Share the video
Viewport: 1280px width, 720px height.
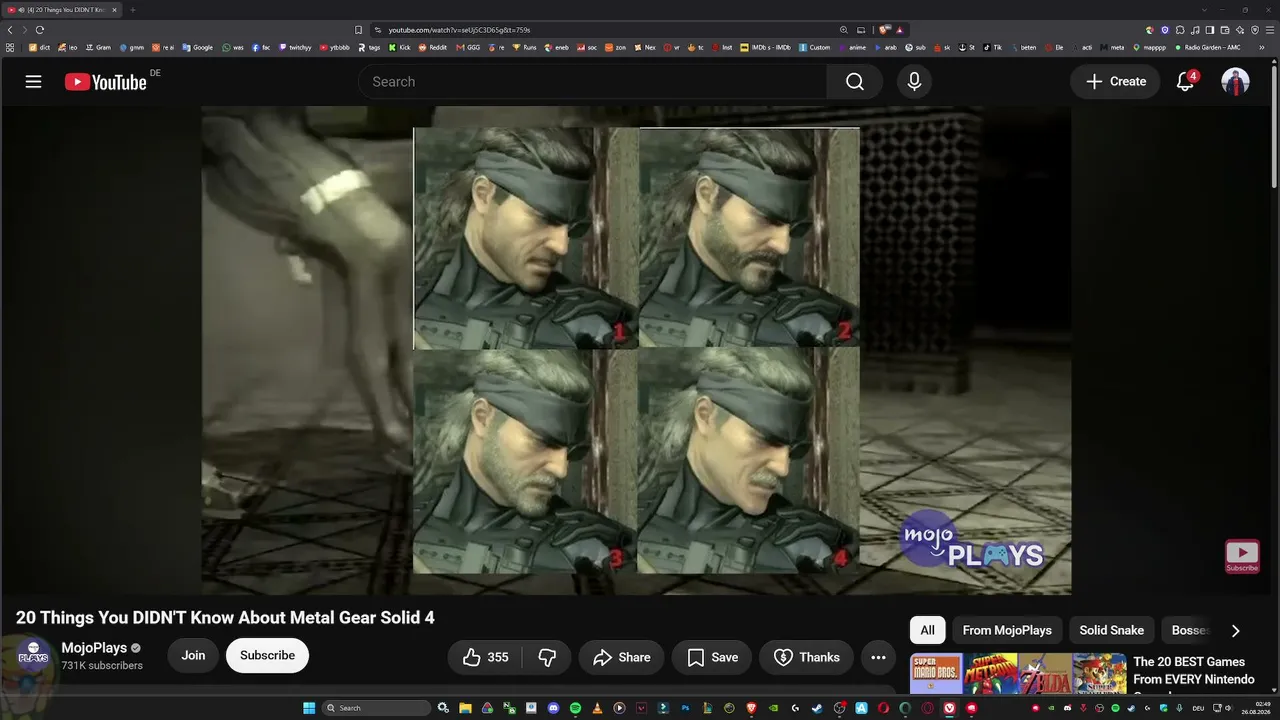621,657
